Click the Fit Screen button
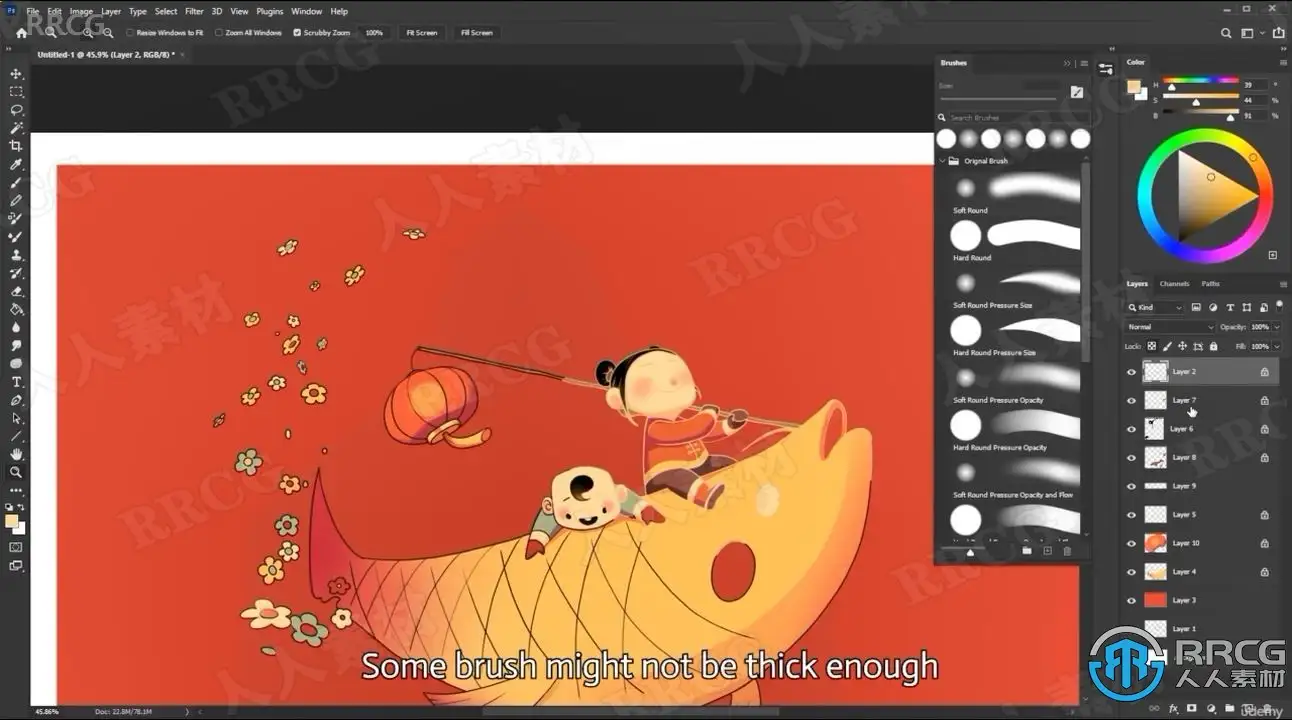This screenshot has width=1292, height=720. coord(421,33)
